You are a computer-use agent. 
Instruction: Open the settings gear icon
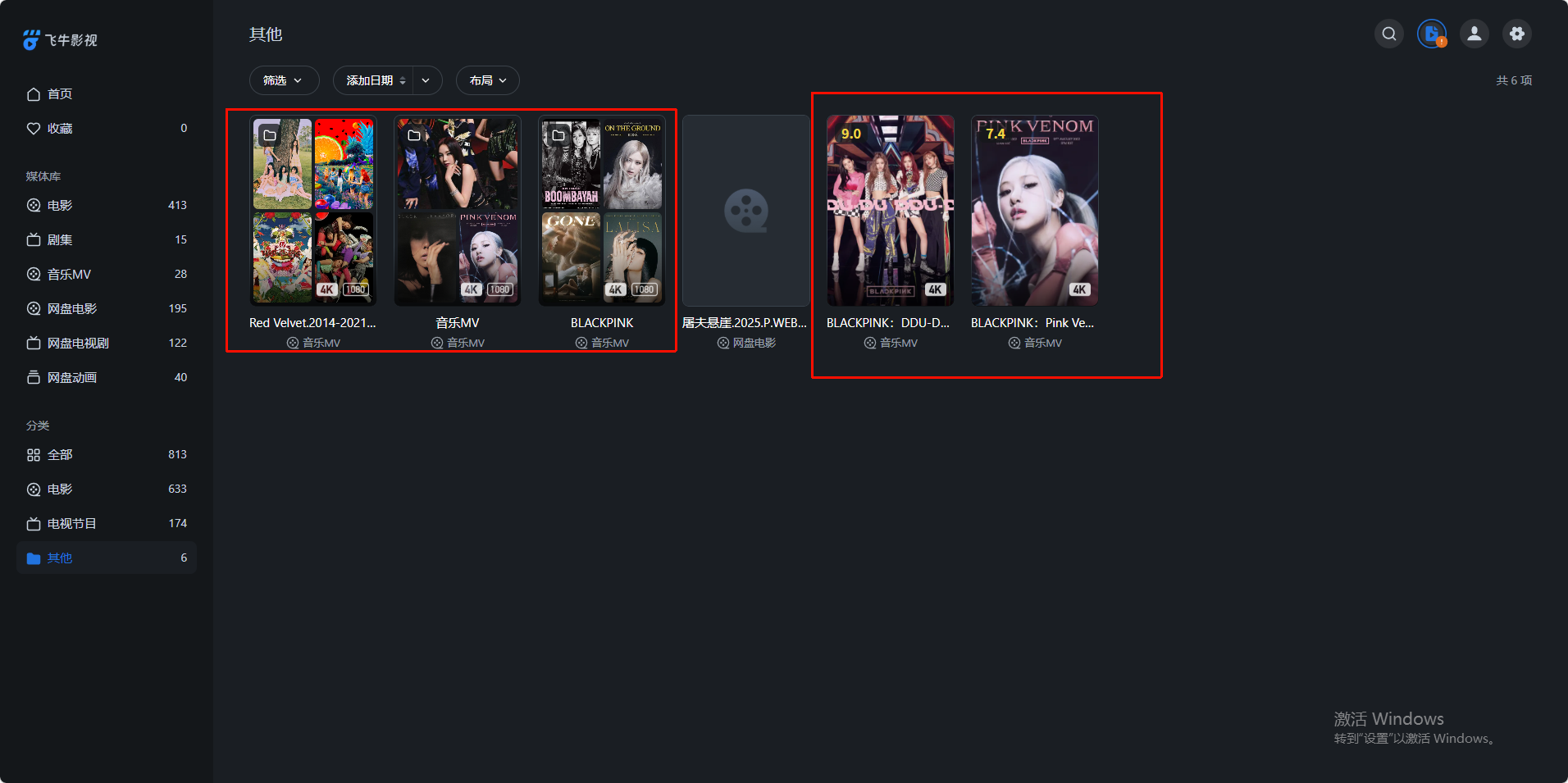click(x=1517, y=34)
